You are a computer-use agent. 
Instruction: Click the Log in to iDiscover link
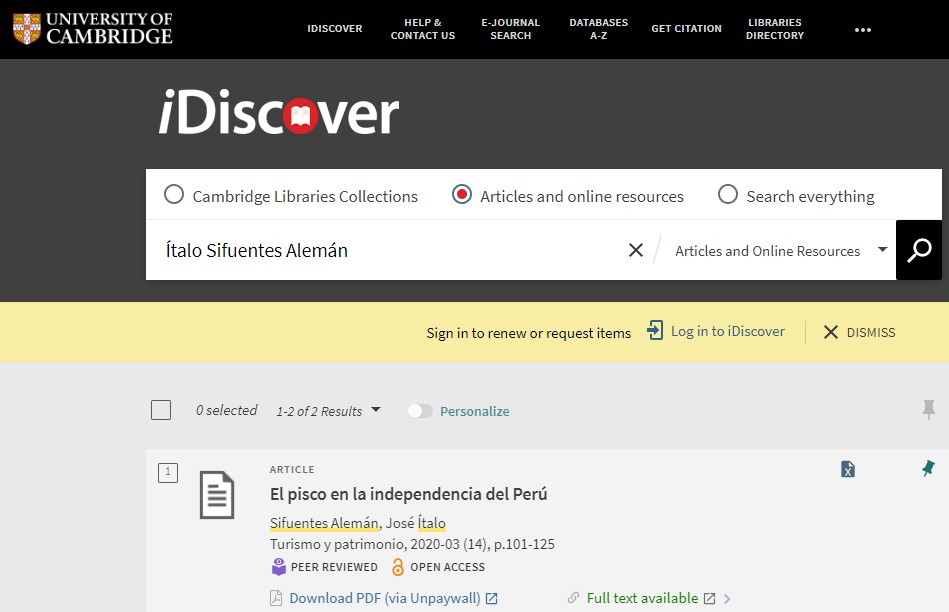pos(727,331)
